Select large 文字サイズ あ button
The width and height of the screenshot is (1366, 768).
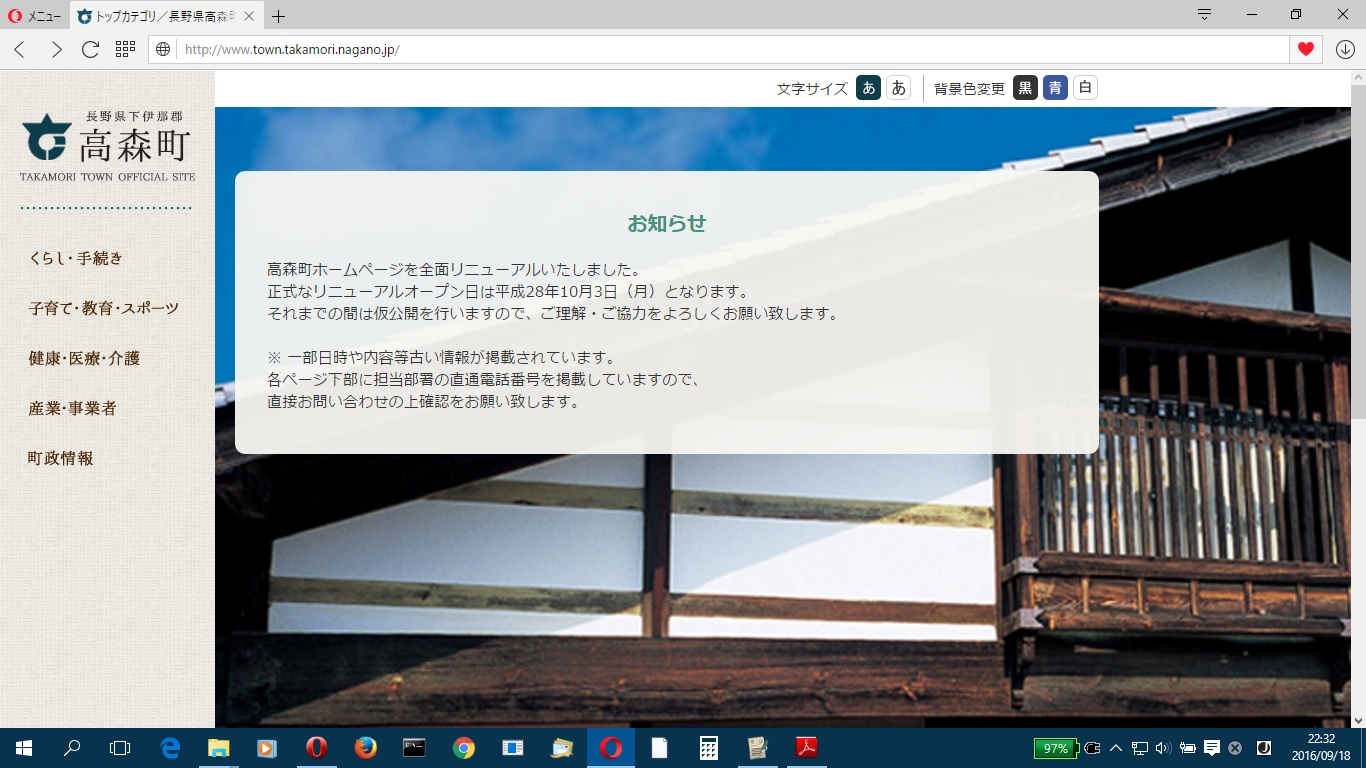click(x=868, y=88)
